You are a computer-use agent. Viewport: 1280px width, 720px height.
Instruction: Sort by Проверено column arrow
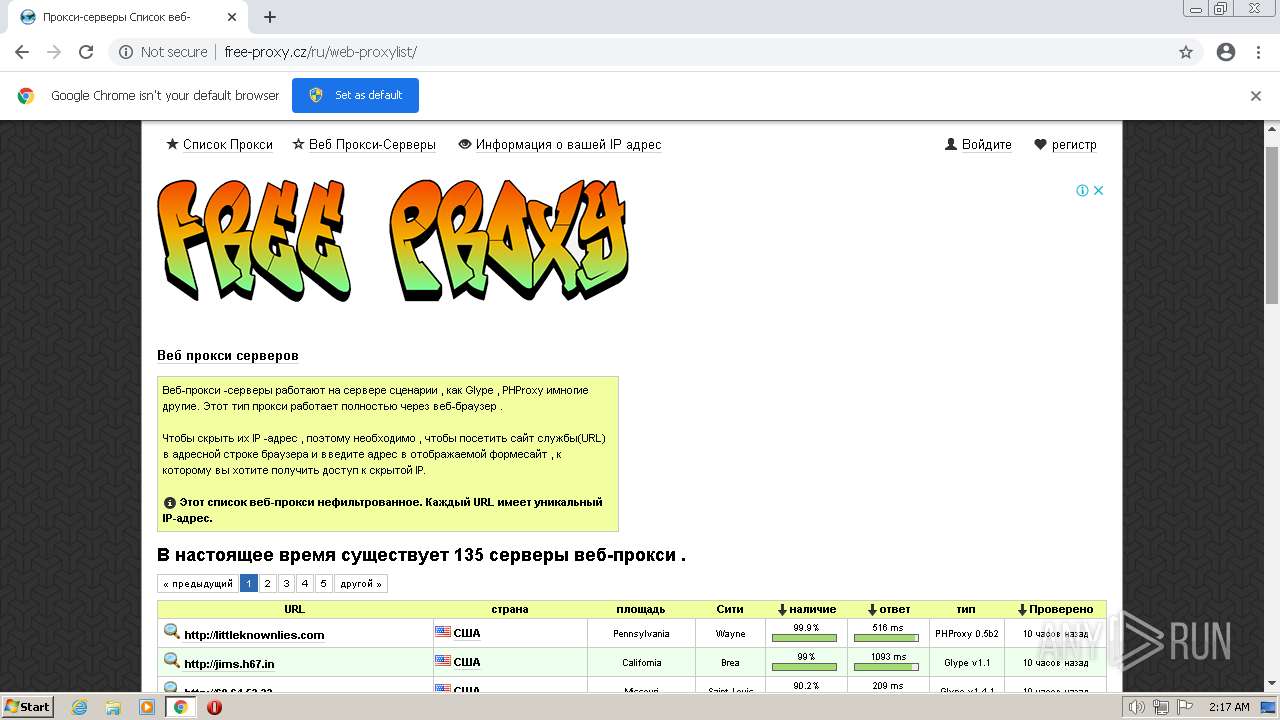pyautogui.click(x=1022, y=609)
